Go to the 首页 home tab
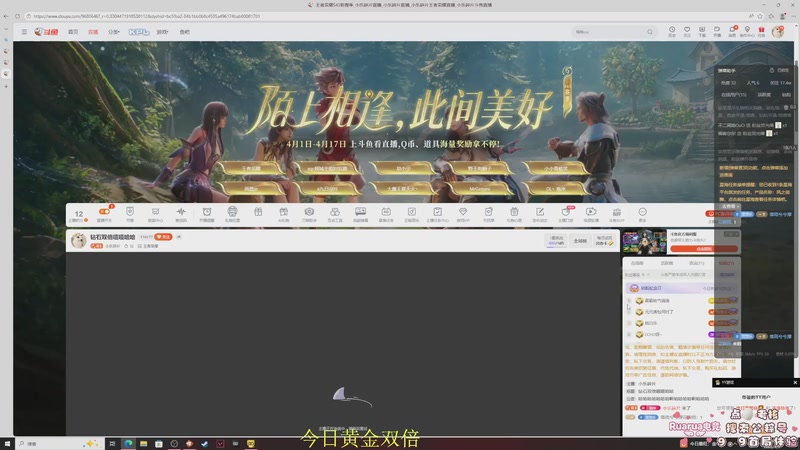The image size is (800, 450). point(73,32)
